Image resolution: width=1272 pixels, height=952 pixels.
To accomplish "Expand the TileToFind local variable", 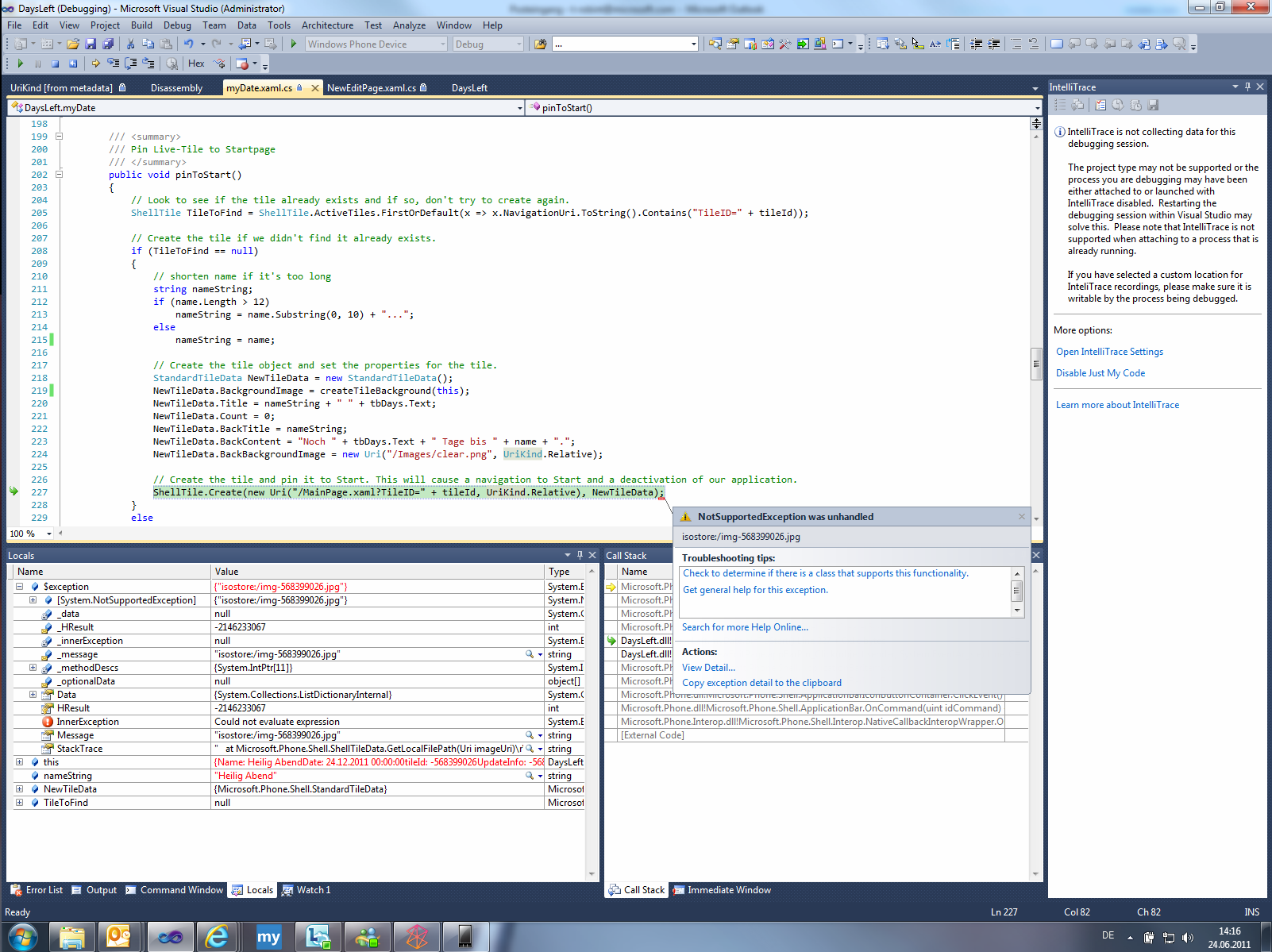I will tap(19, 803).
